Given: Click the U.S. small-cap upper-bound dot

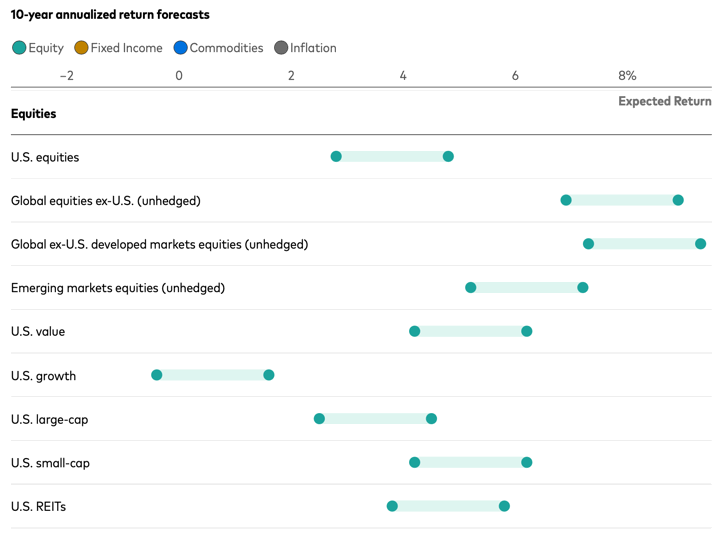Looking at the screenshot, I should pos(527,463).
